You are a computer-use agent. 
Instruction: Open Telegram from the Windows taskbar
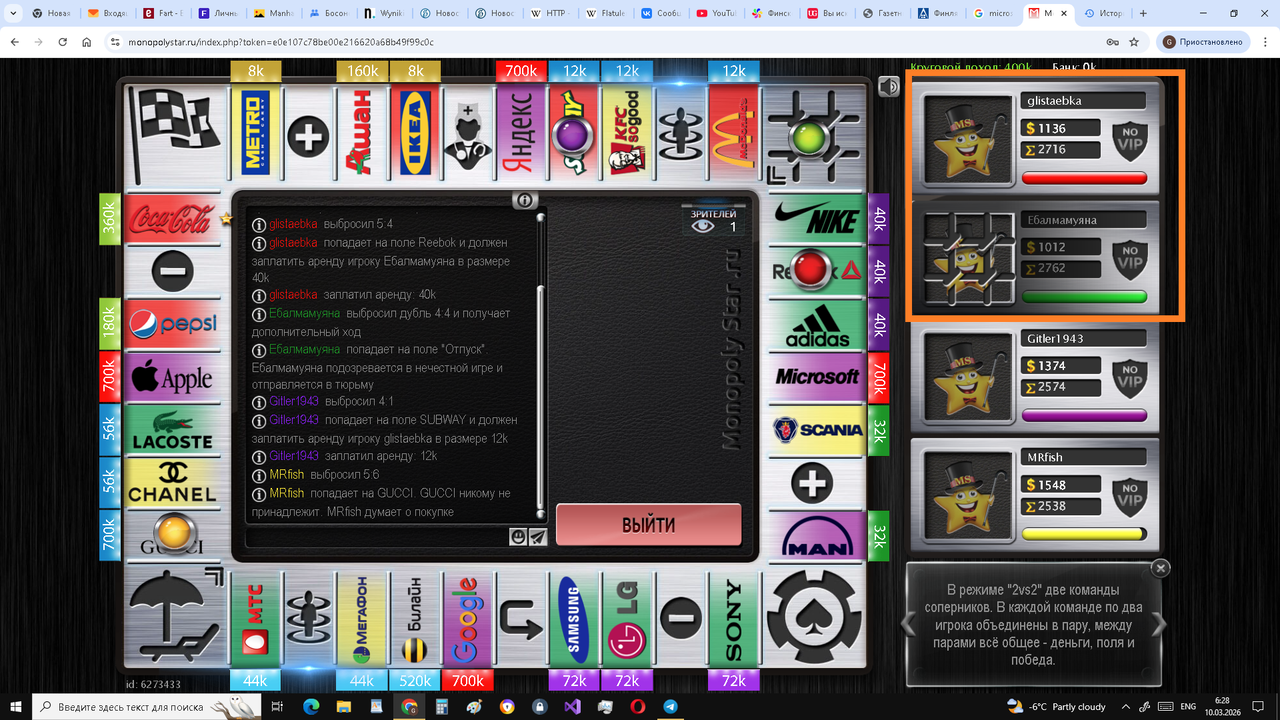click(670, 706)
